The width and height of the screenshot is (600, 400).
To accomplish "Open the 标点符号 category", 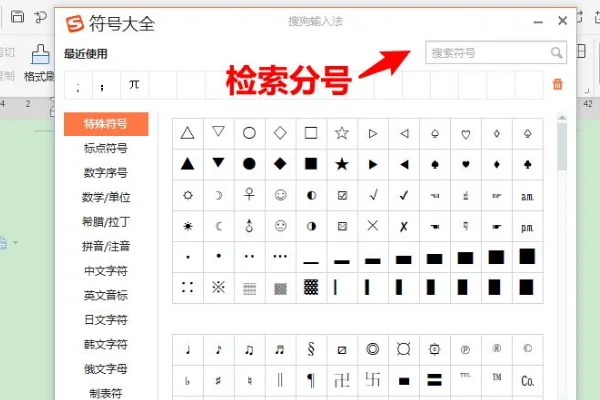I will tap(106, 148).
